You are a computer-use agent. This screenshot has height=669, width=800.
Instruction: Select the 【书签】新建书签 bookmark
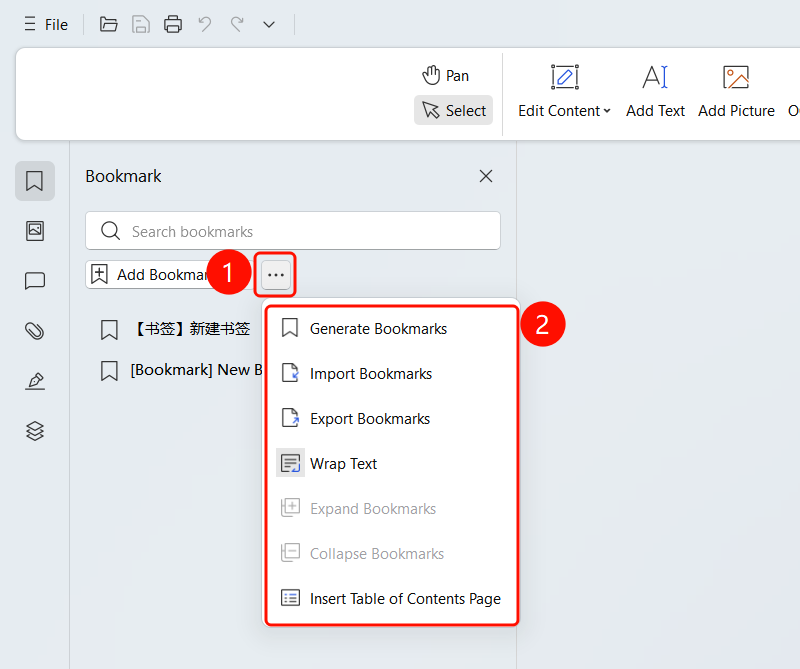coord(175,329)
